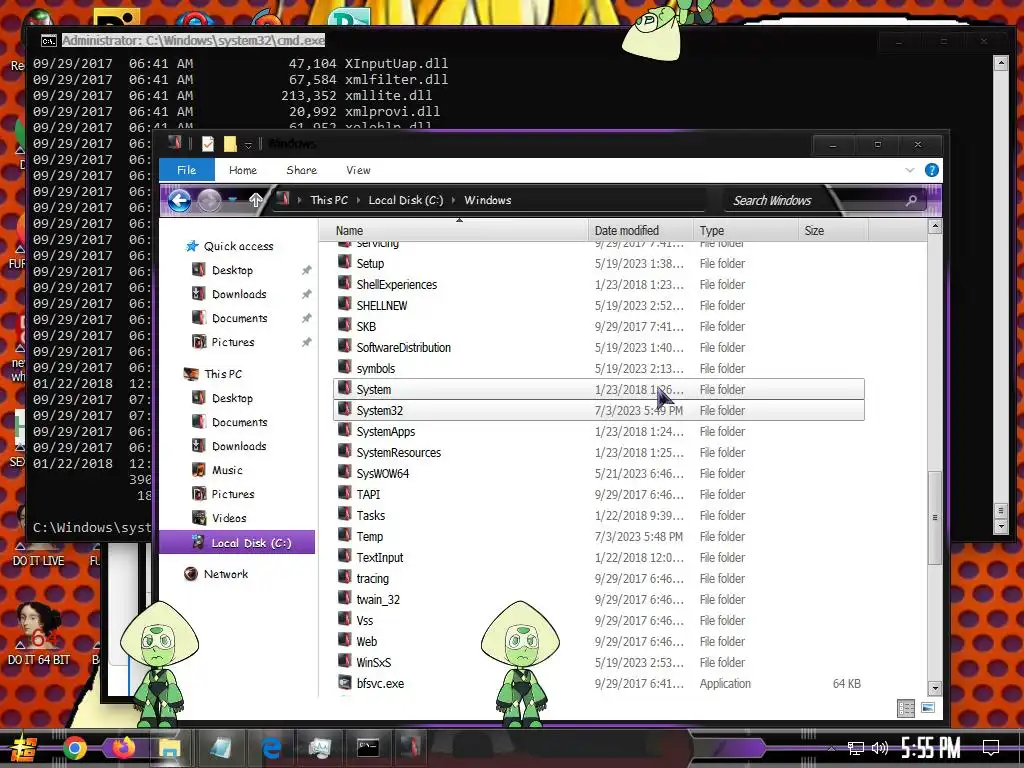Select the ShellExperiences folder icon
This screenshot has width=1024, height=768.
[345, 283]
